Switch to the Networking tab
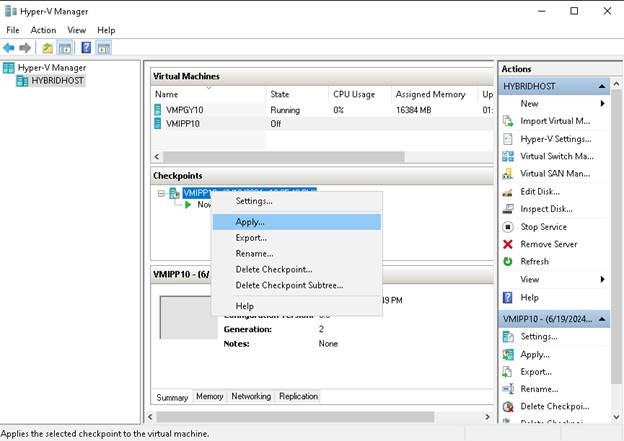Viewport: 624px width, 441px height. click(x=251, y=396)
